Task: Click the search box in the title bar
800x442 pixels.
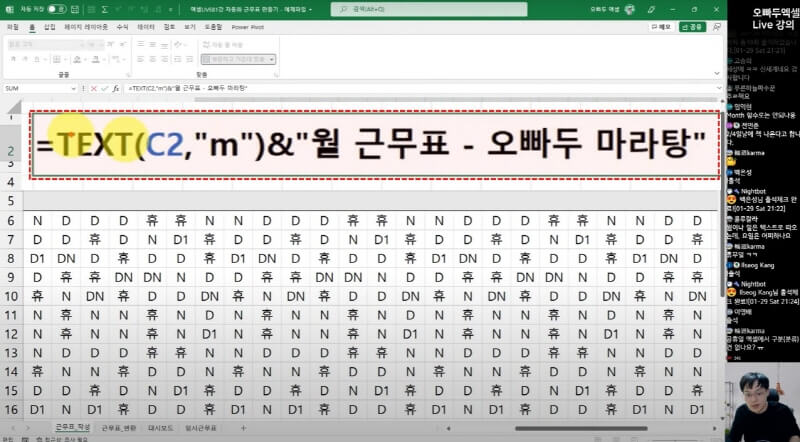Action: point(429,9)
